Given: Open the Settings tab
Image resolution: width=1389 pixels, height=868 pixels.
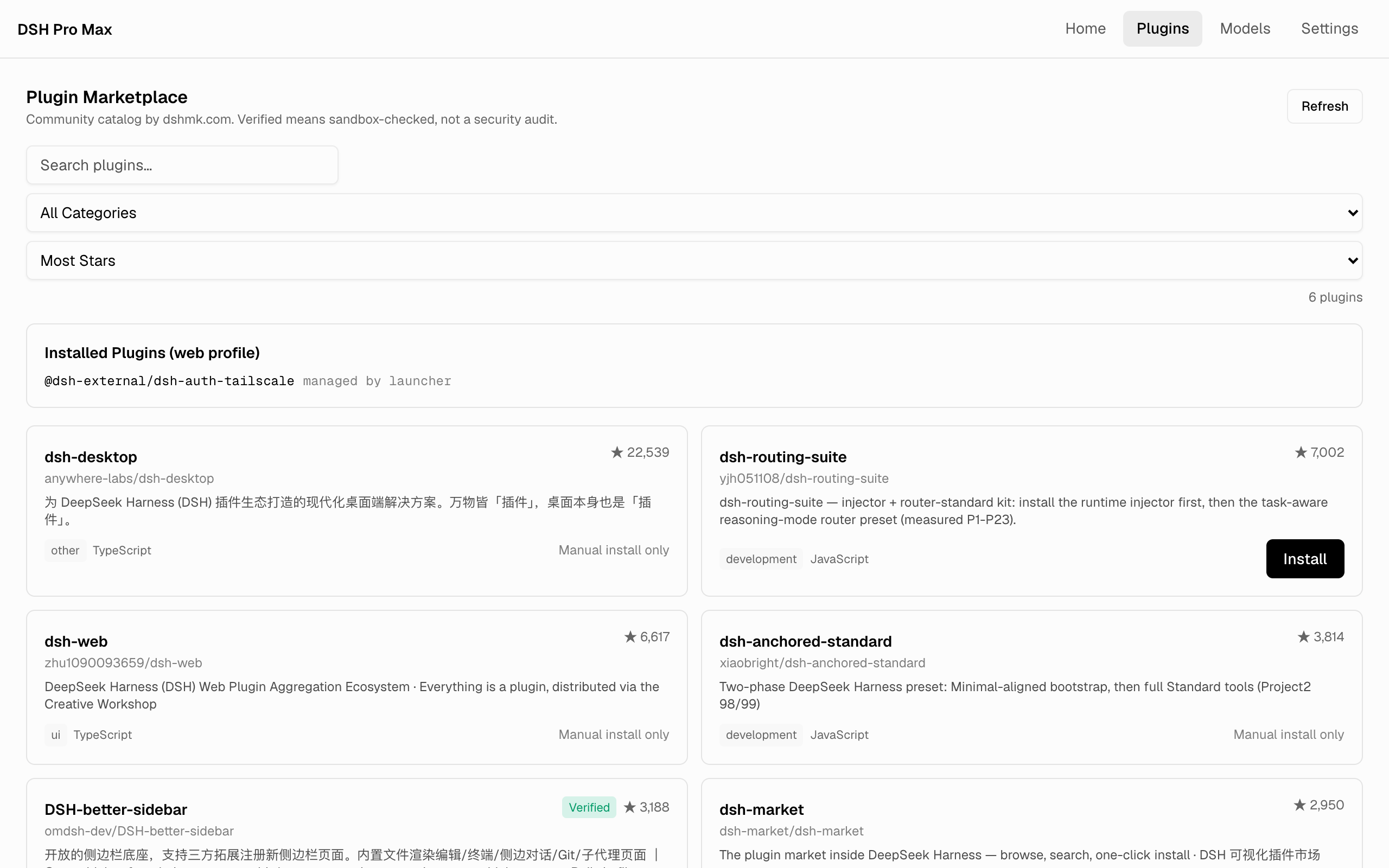Looking at the screenshot, I should tap(1329, 29).
